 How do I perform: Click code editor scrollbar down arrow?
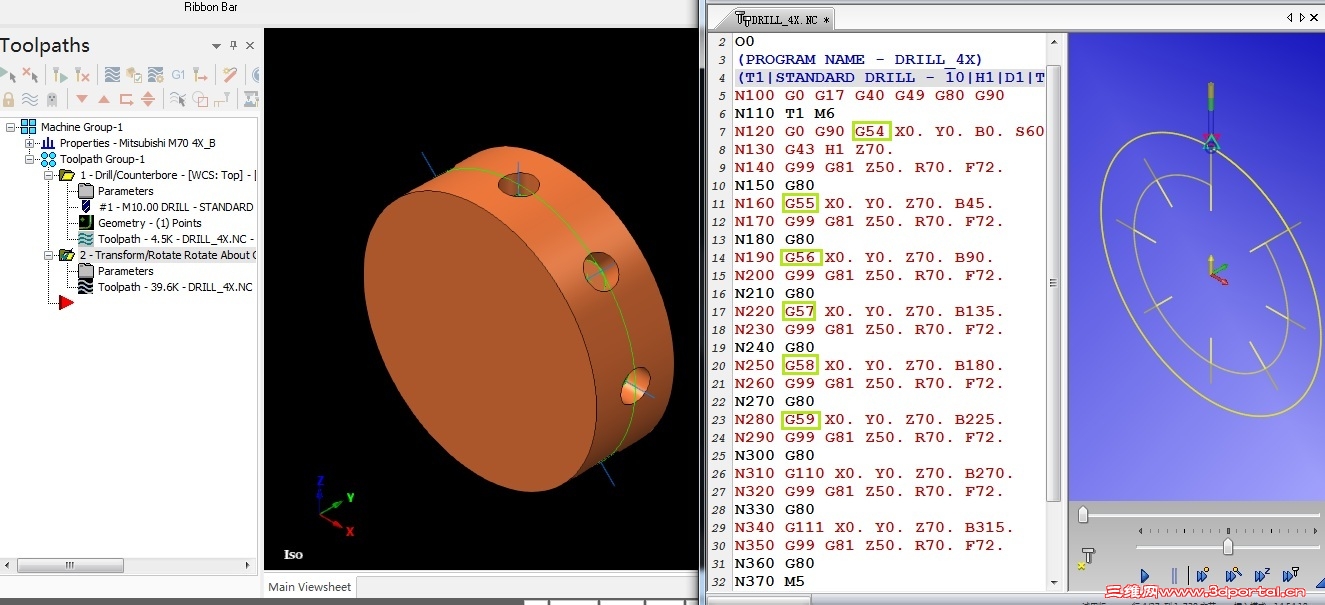tap(1053, 582)
